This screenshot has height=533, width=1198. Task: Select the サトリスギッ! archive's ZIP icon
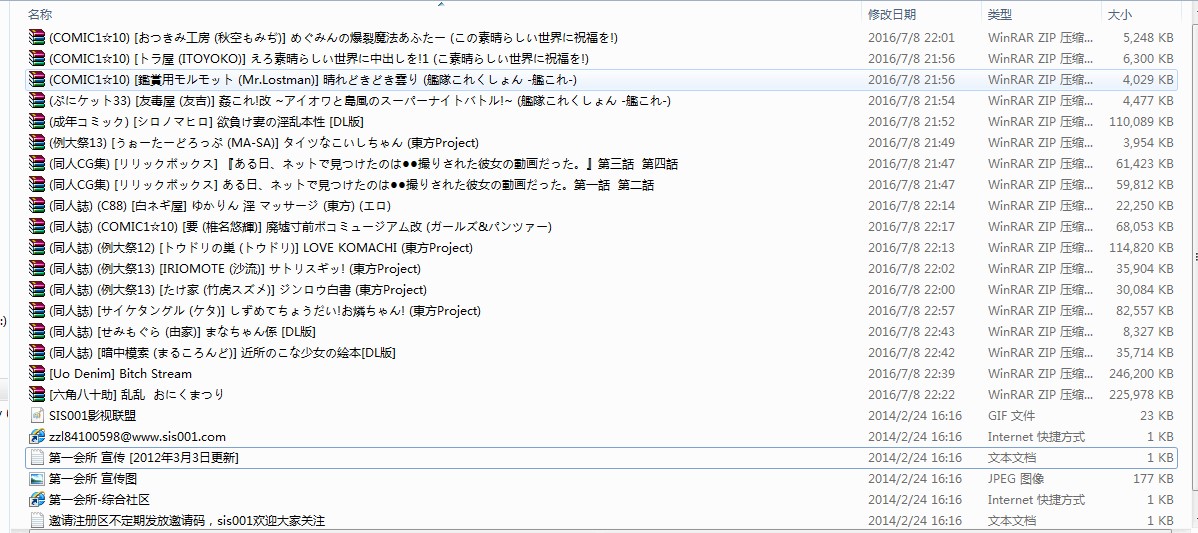pyautogui.click(x=37, y=269)
